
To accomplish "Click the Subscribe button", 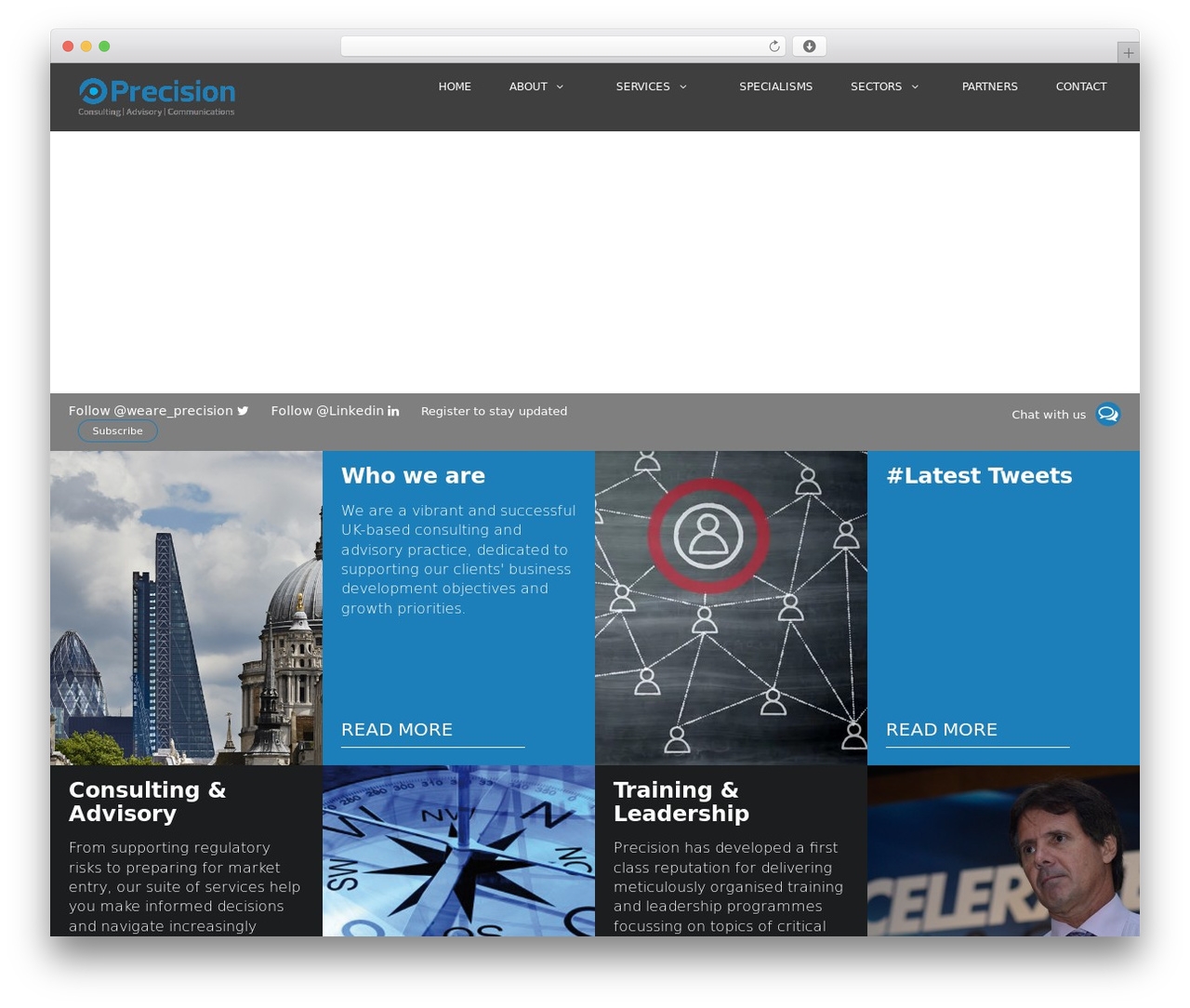I will coord(117,431).
